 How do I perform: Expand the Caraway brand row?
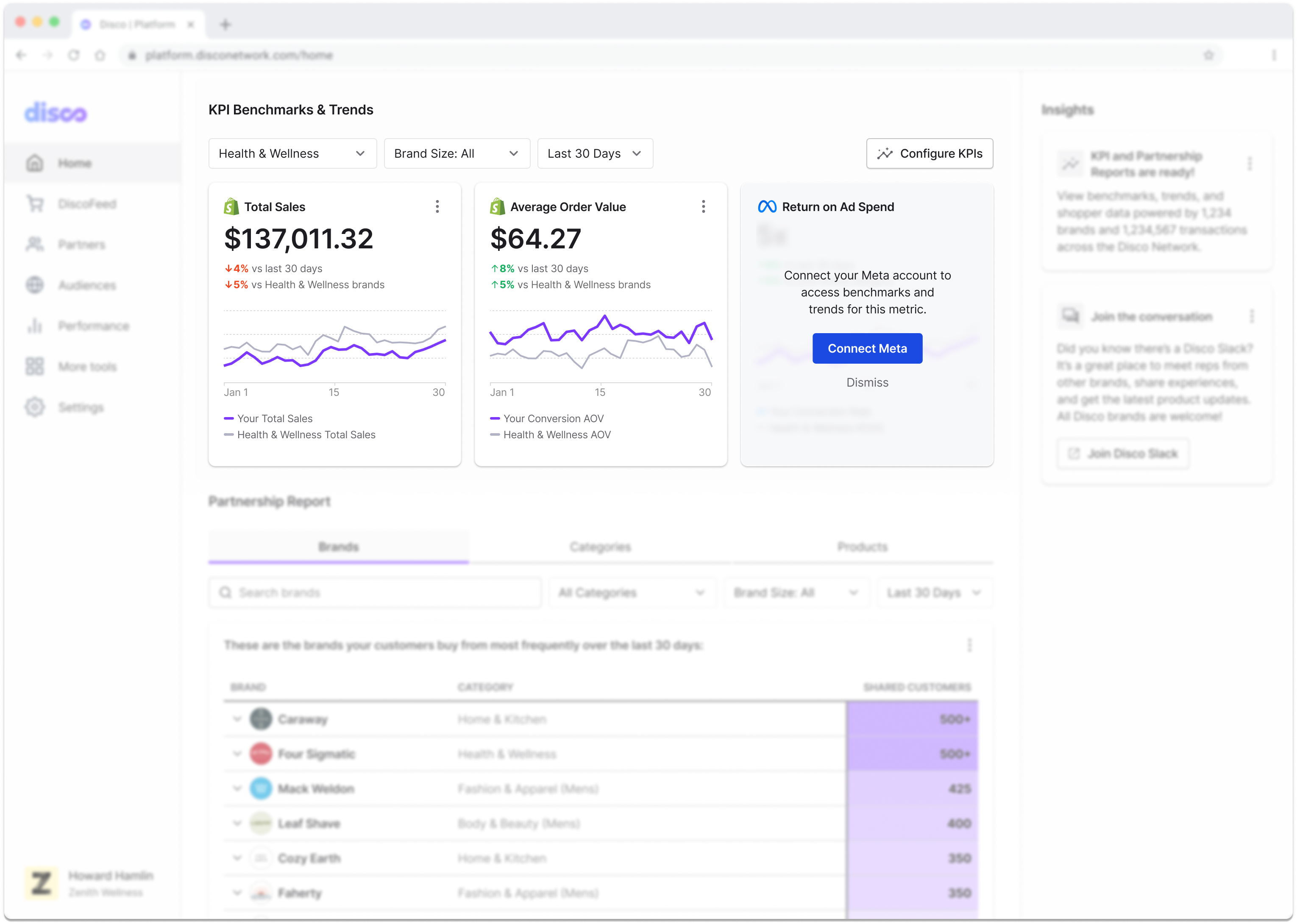(x=237, y=719)
